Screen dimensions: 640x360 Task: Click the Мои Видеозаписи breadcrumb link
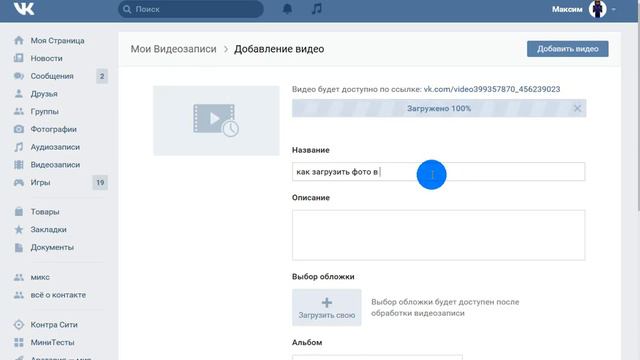coord(173,49)
